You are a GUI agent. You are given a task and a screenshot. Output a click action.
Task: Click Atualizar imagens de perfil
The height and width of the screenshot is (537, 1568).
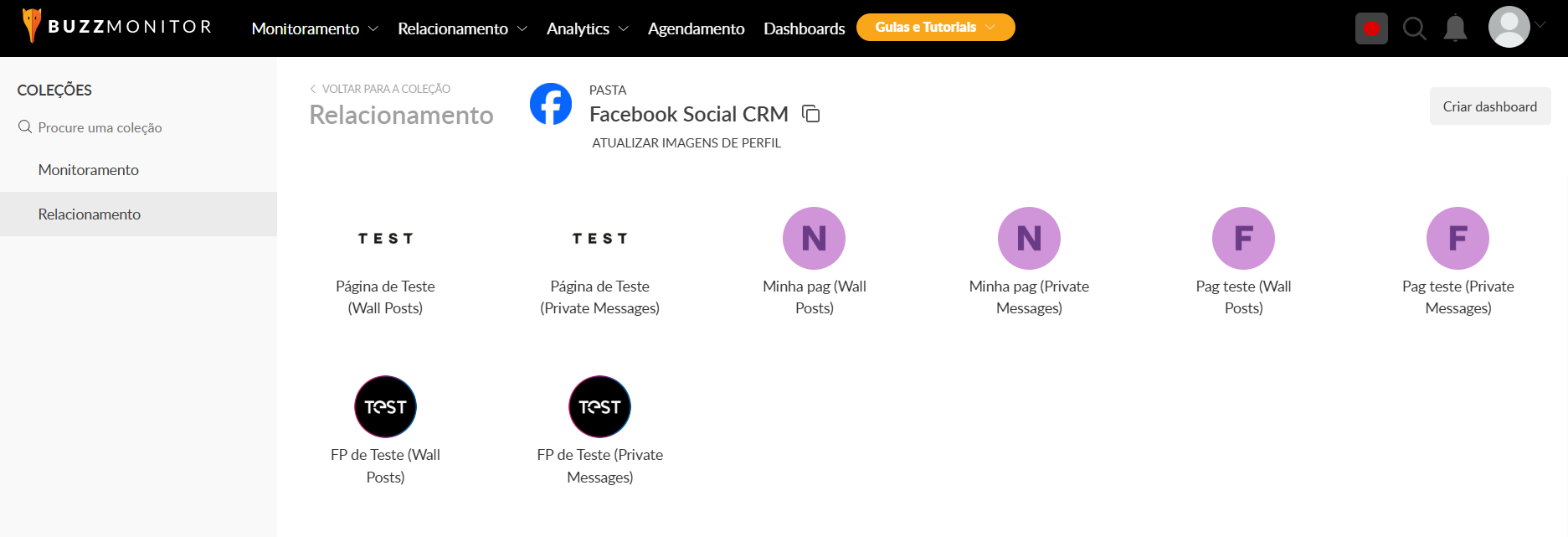pyautogui.click(x=686, y=143)
